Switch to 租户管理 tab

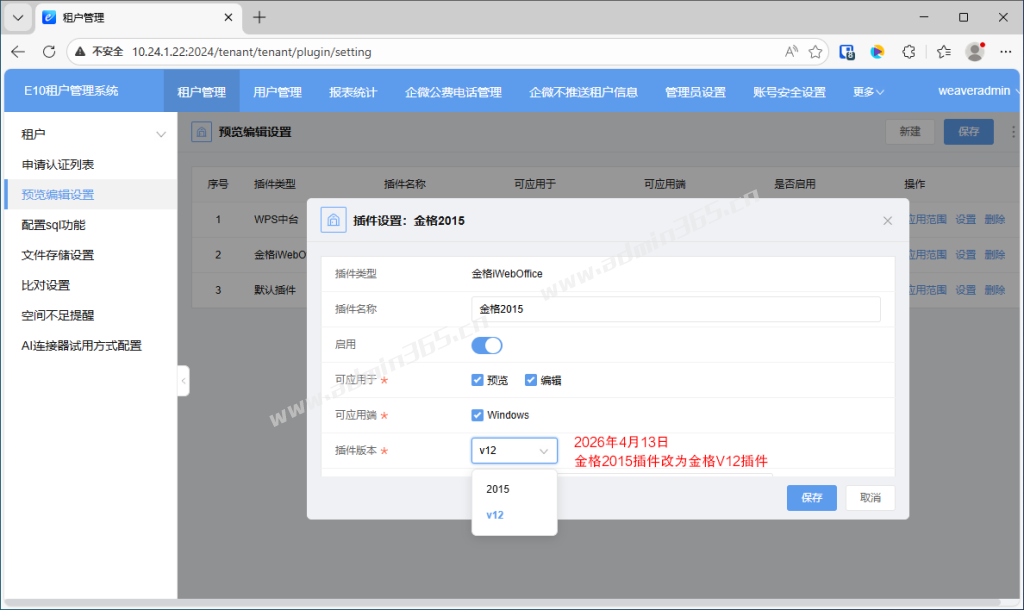(201, 92)
